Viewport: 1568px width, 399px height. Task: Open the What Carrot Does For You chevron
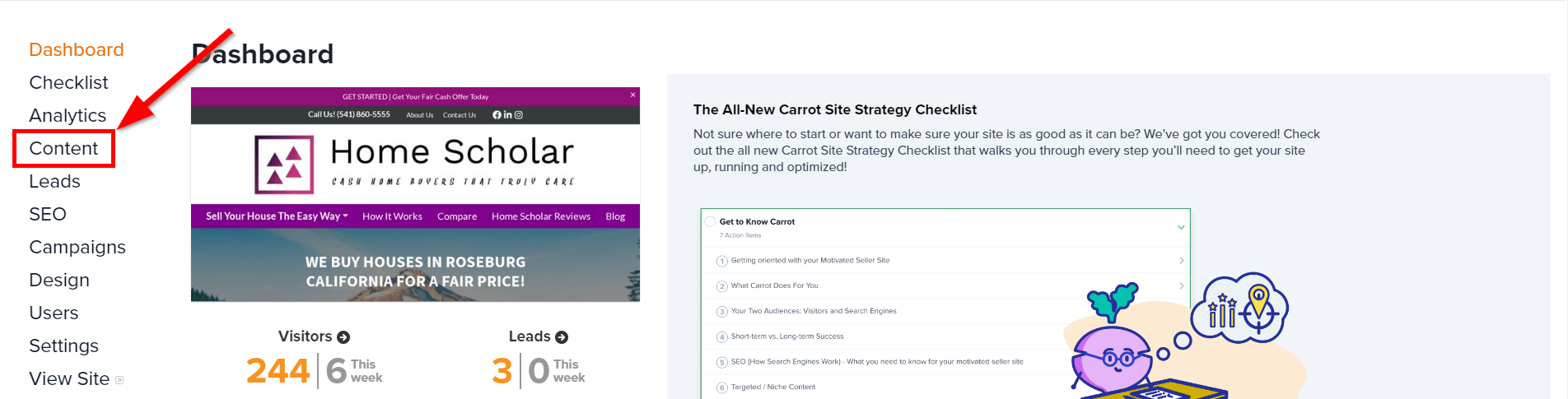pyautogui.click(x=1182, y=285)
